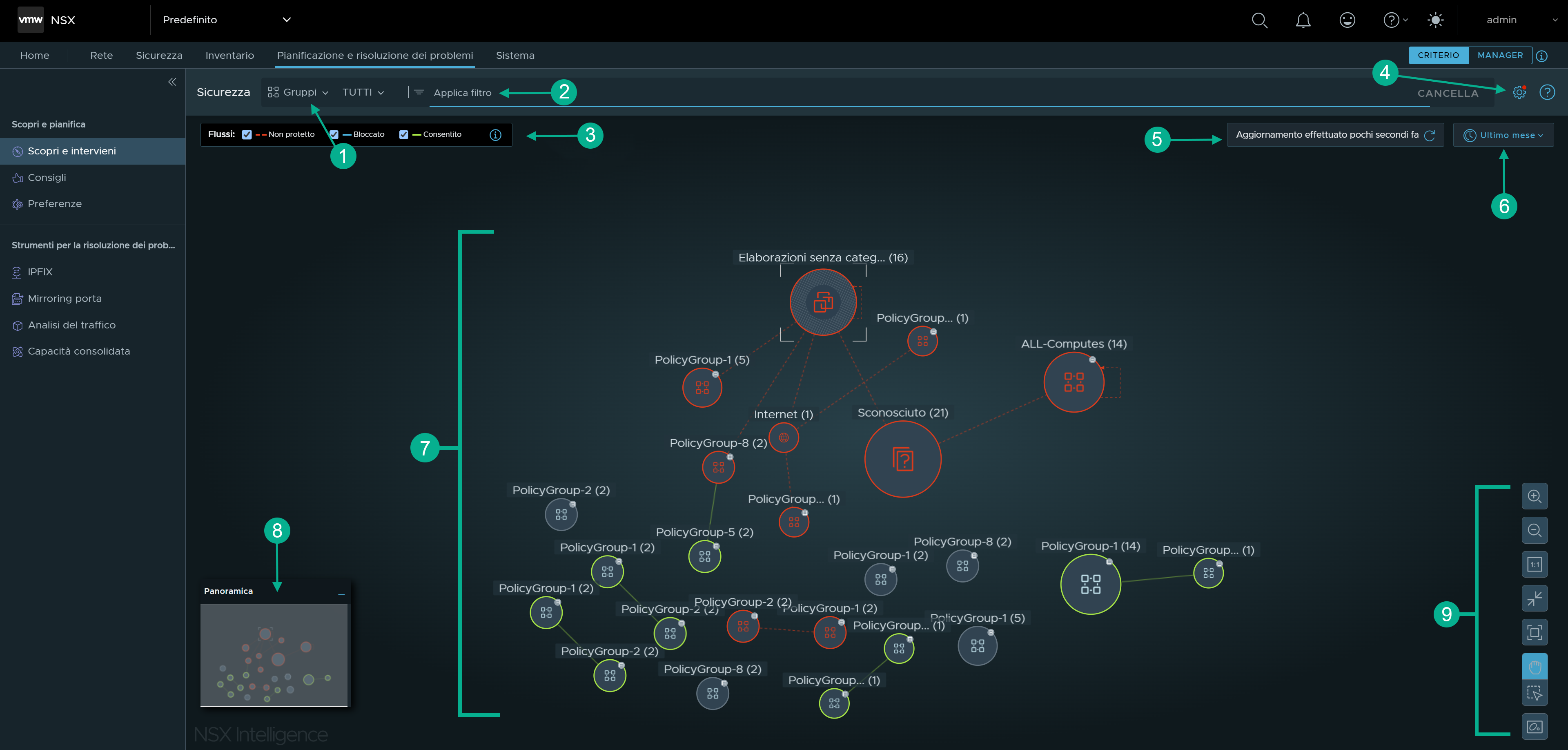Click the info icon next to MANAGER

1542,56
